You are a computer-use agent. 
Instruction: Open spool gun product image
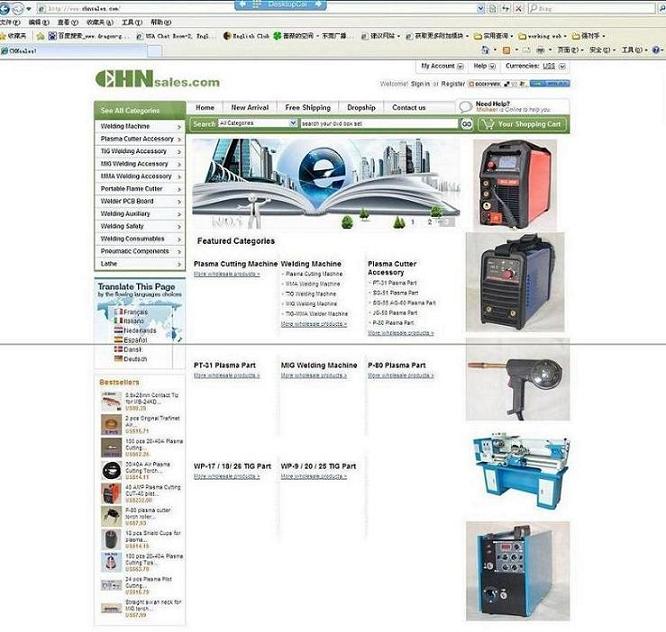click(x=517, y=380)
